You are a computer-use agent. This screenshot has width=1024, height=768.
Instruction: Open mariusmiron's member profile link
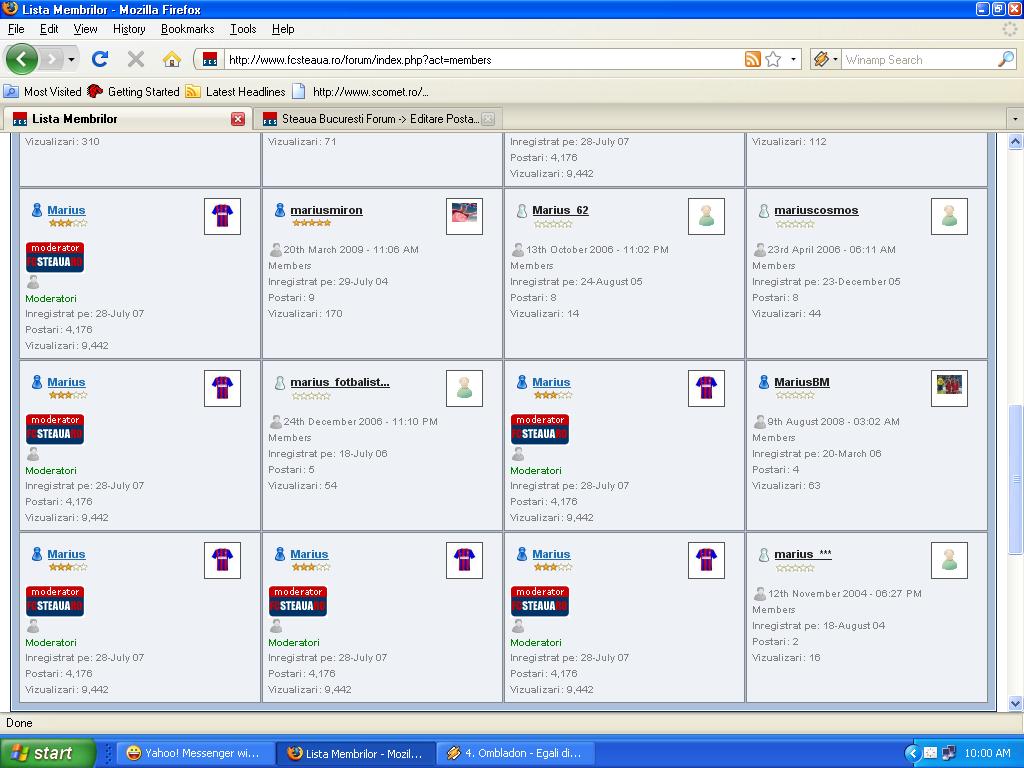tap(326, 211)
